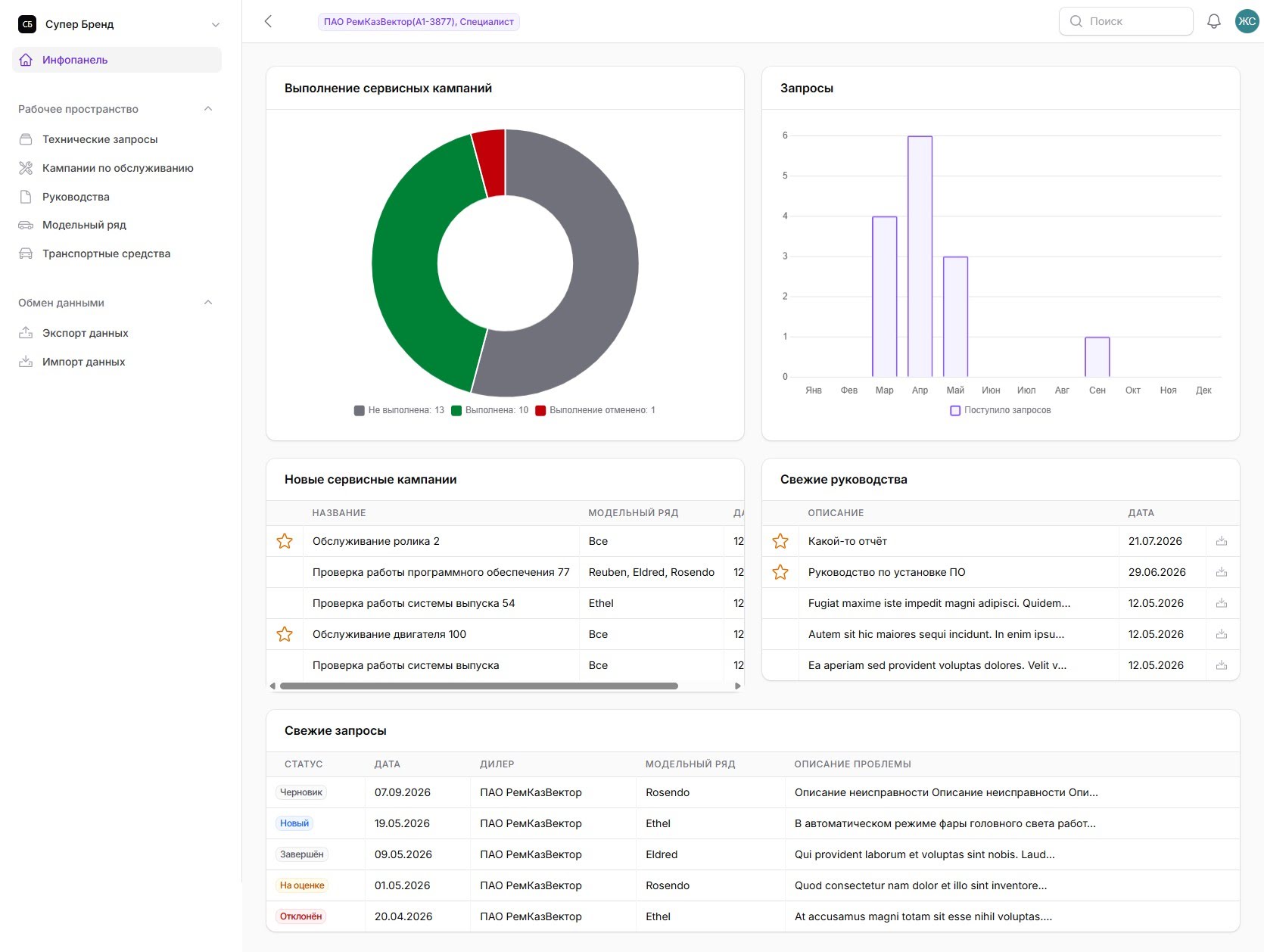Click the notifications bell icon
Image resolution: width=1264 pixels, height=952 pixels.
1213,21
